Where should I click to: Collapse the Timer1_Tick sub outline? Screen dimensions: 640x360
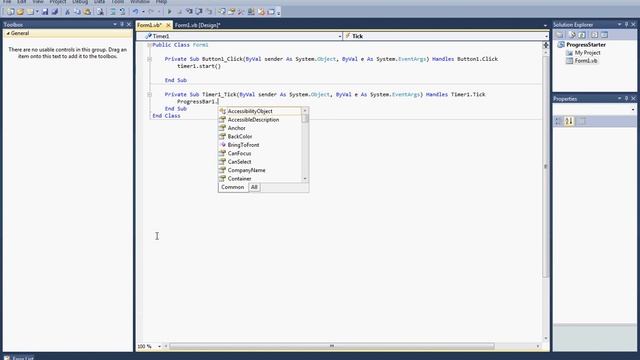pos(149,95)
